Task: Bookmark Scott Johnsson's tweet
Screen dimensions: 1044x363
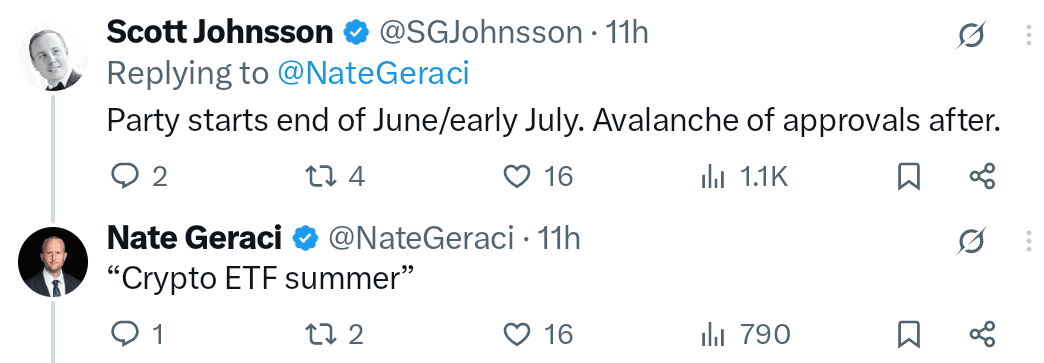Action: click(x=909, y=177)
